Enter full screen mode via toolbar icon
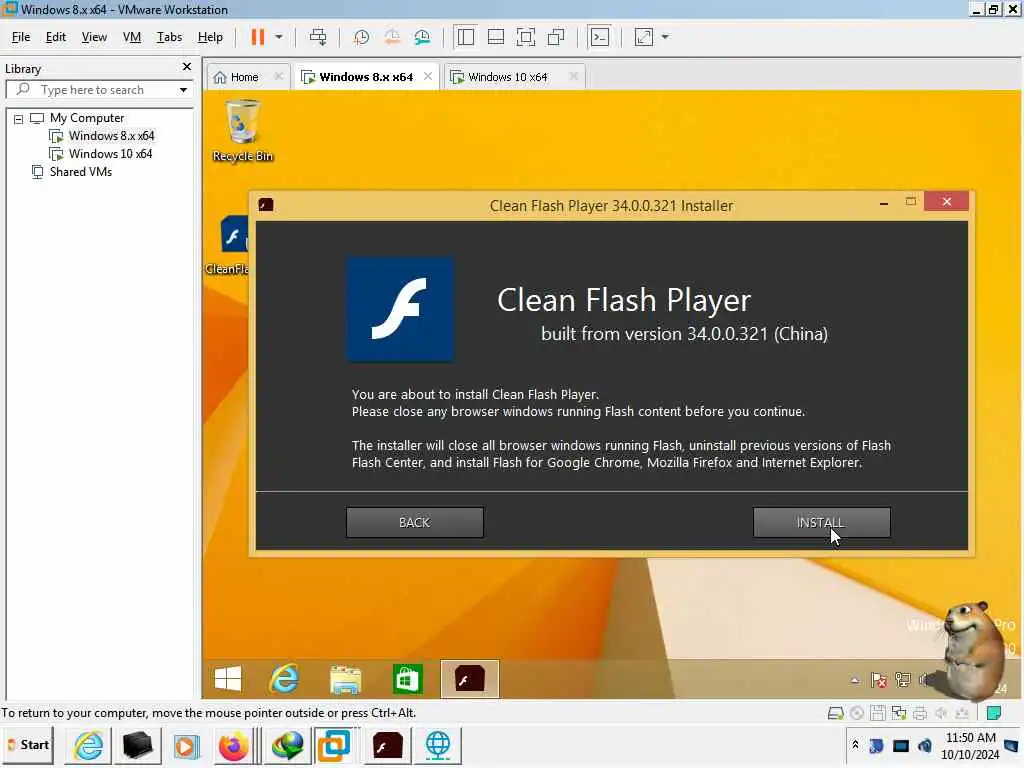 pyautogui.click(x=526, y=37)
